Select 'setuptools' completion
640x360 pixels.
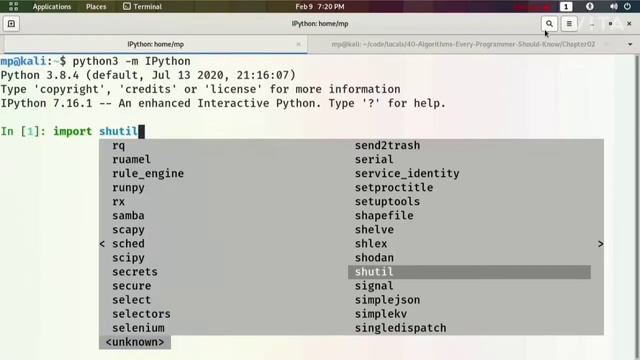point(387,202)
